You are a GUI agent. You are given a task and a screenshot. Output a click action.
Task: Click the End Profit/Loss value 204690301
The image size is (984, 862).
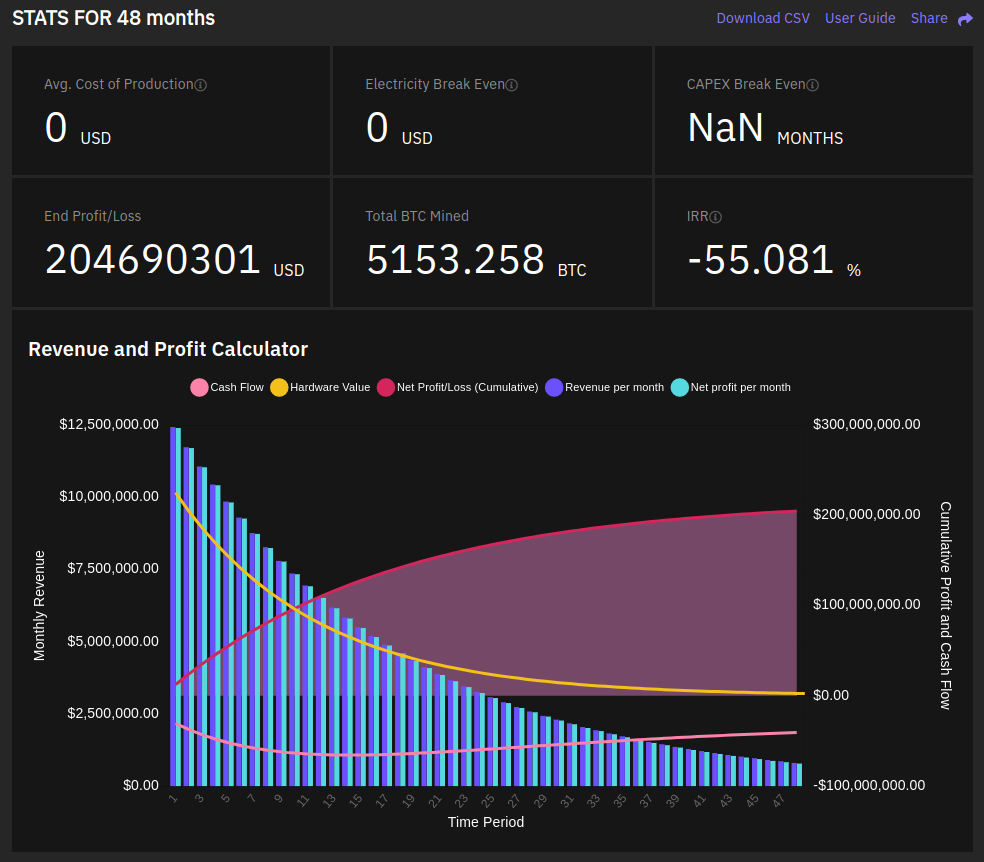153,260
